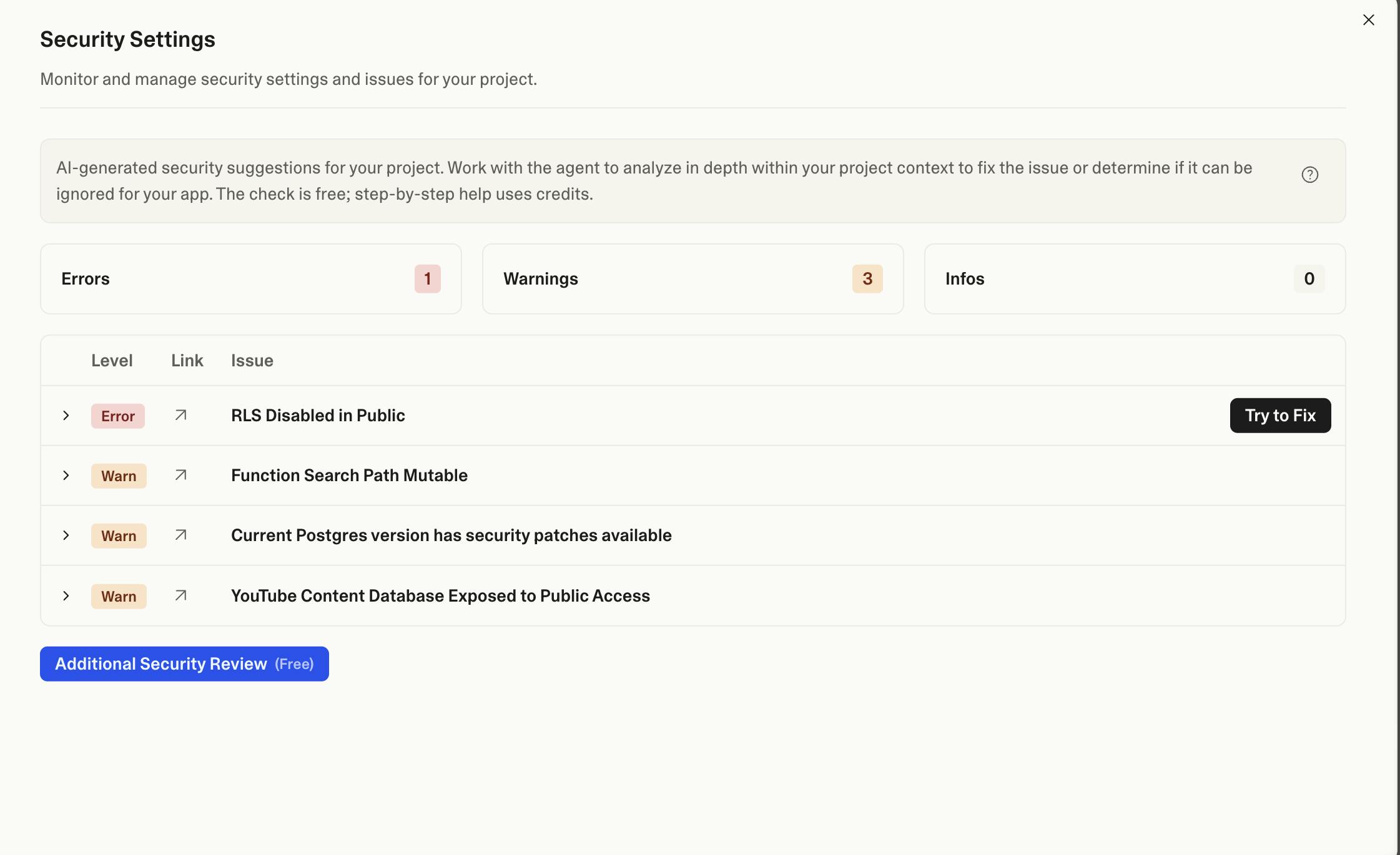Click the Warn badge on Function Search Path row
The image size is (1400, 855).
tap(119, 476)
